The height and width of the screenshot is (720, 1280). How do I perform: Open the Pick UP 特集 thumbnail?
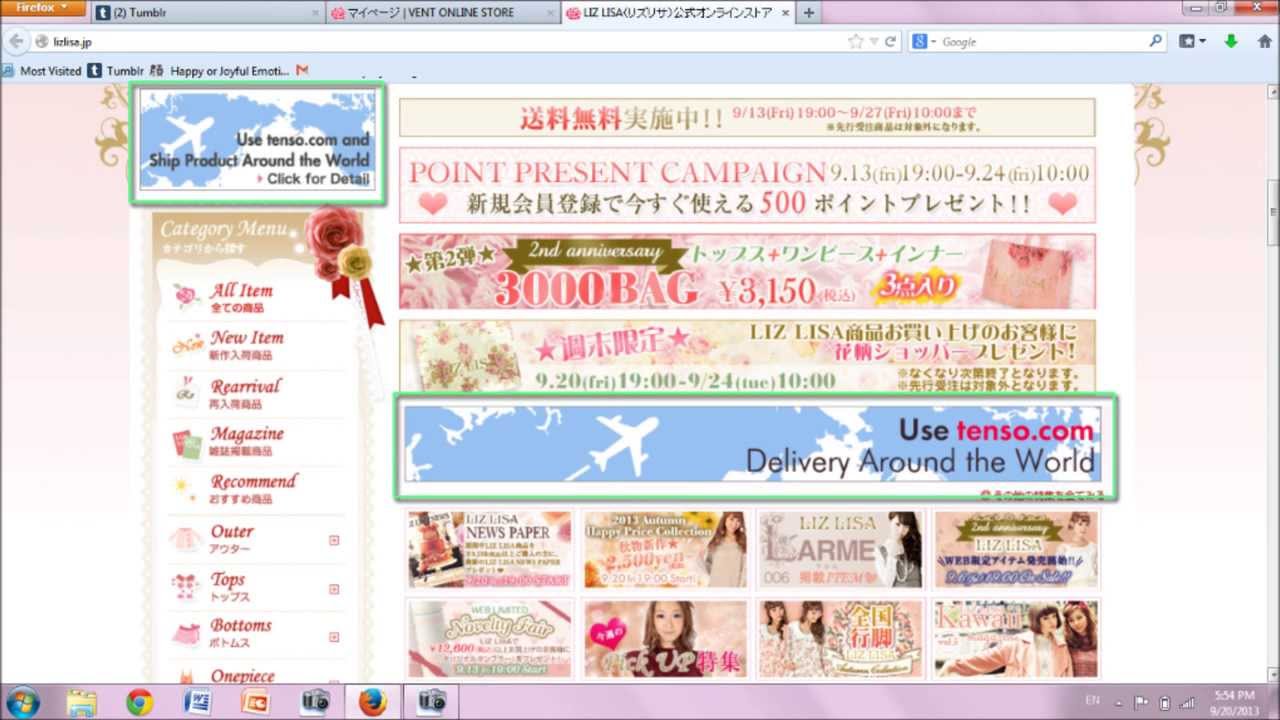click(666, 638)
